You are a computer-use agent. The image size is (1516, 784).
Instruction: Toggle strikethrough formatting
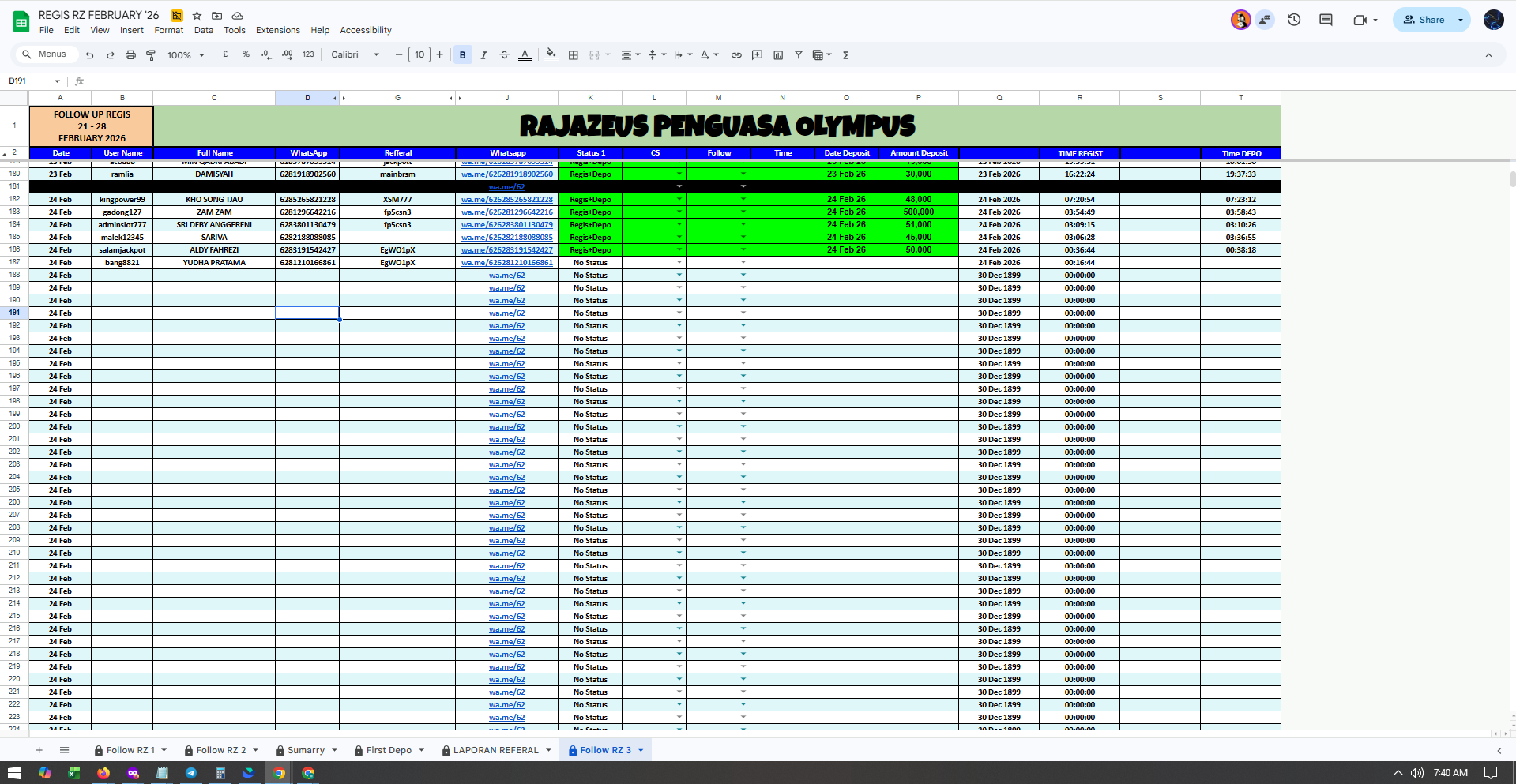click(x=504, y=55)
